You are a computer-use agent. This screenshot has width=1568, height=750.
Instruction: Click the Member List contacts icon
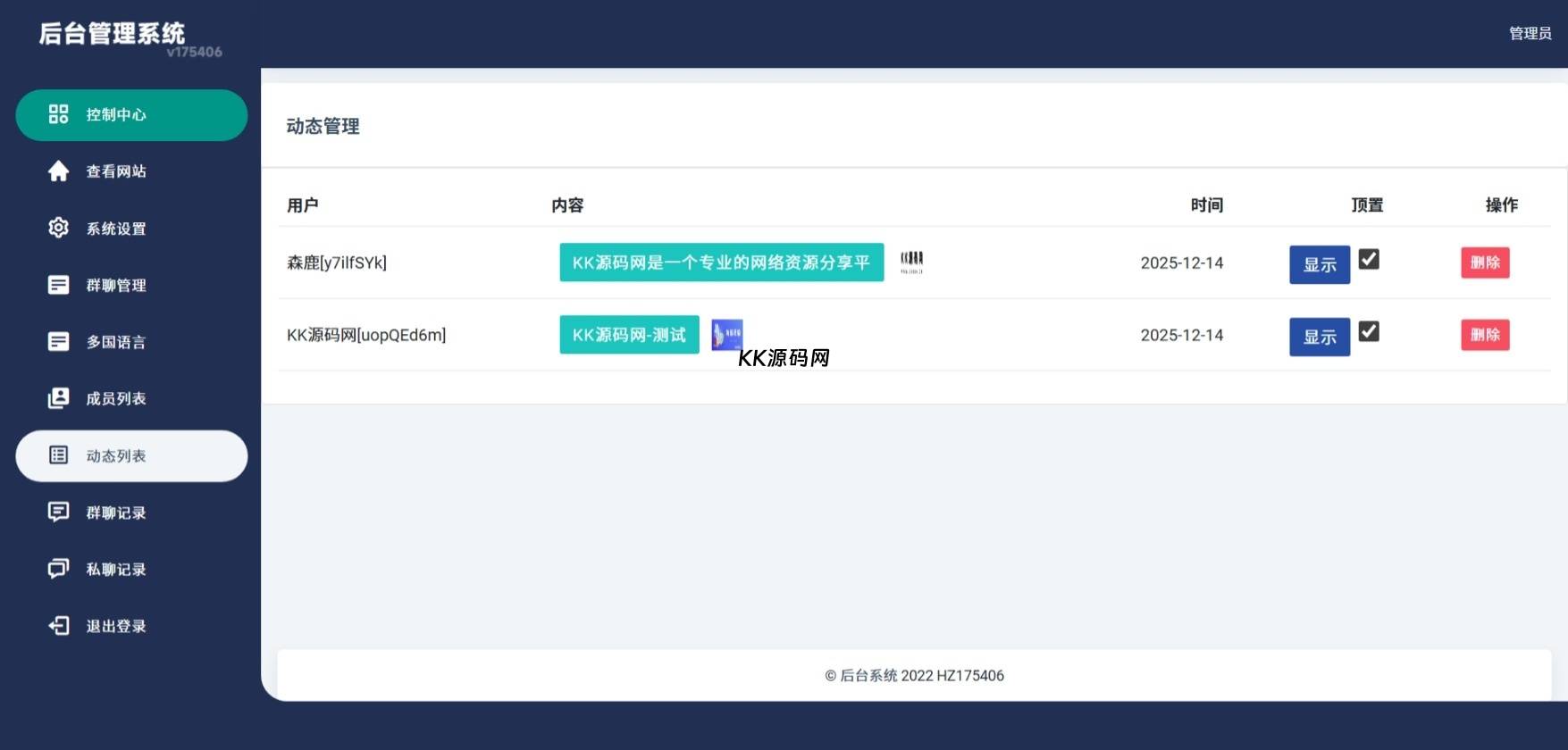pyautogui.click(x=58, y=398)
